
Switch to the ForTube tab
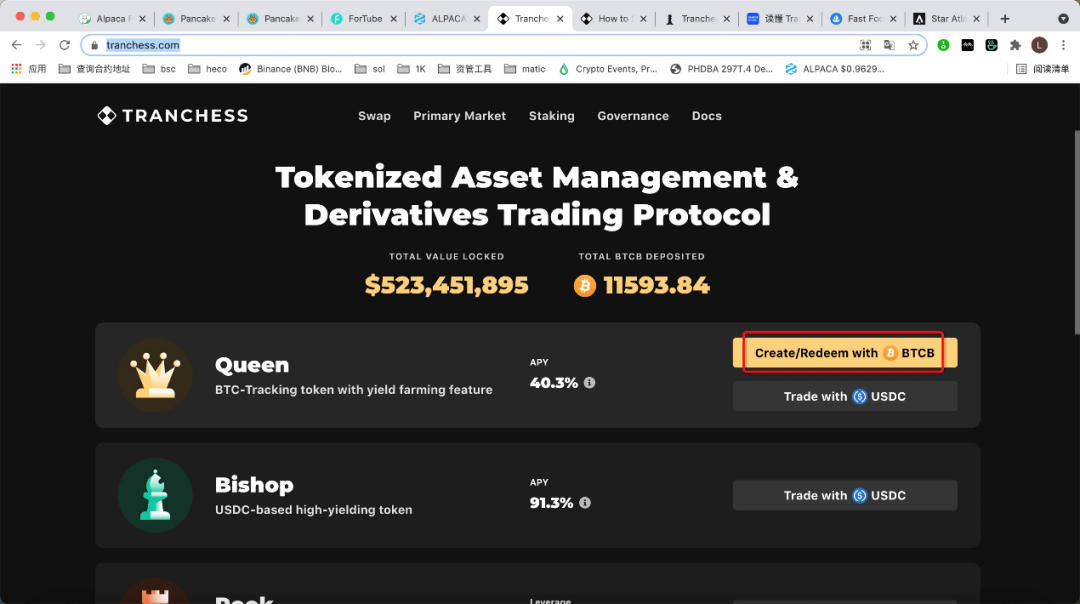pyautogui.click(x=363, y=19)
